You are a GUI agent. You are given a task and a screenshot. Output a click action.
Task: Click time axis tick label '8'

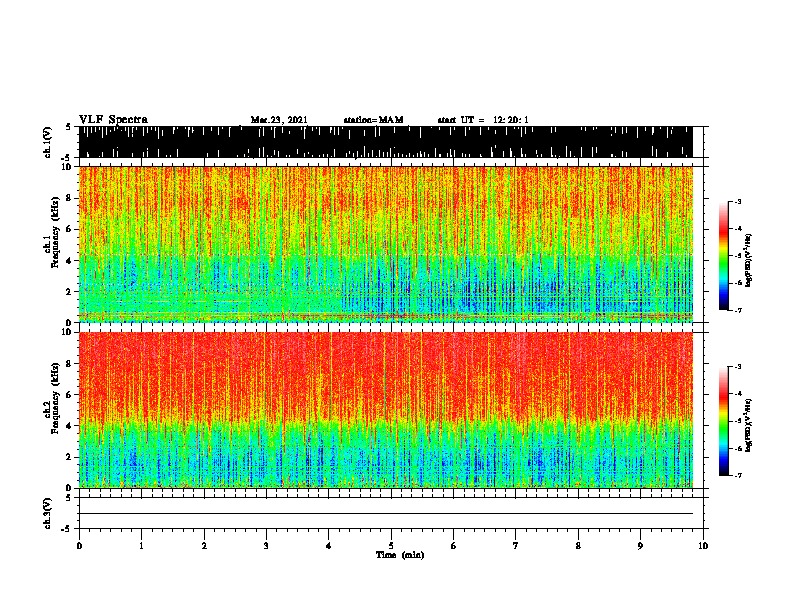[578, 546]
